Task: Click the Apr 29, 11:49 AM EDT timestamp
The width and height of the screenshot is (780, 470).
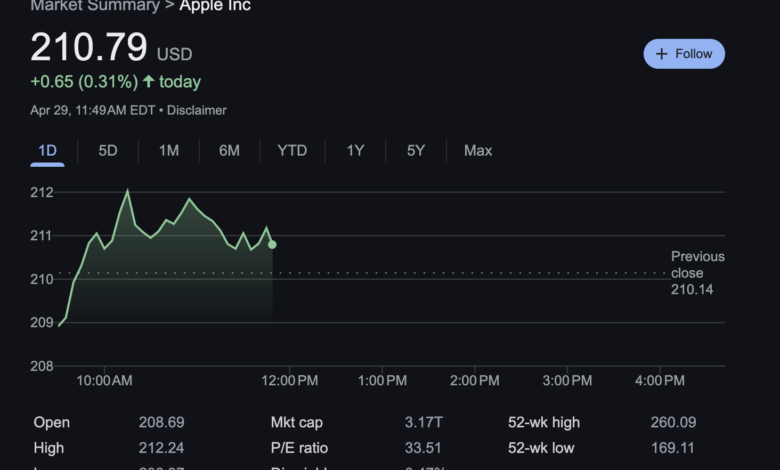Action: (x=93, y=110)
